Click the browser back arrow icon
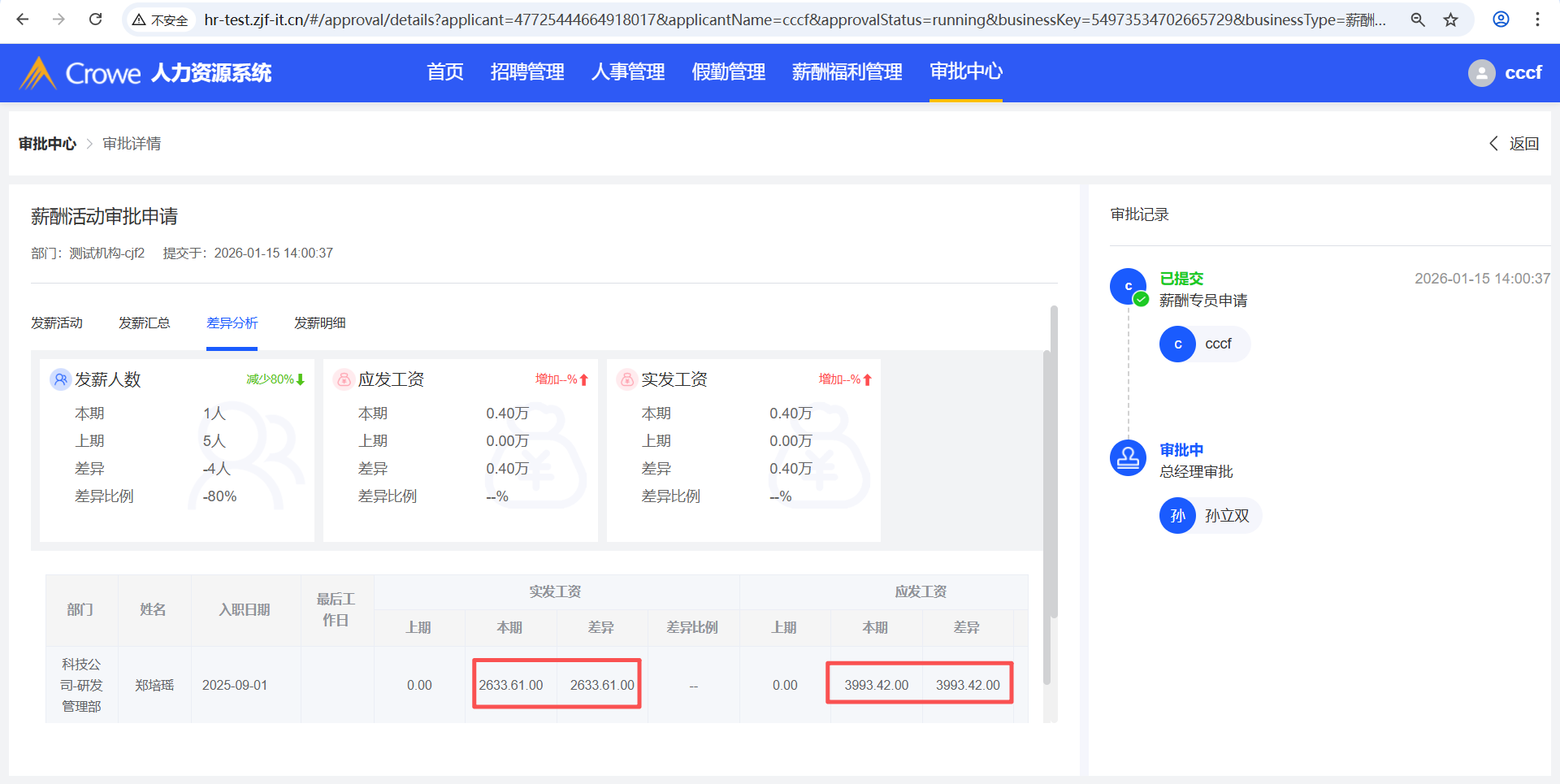This screenshot has width=1560, height=784. click(23, 19)
